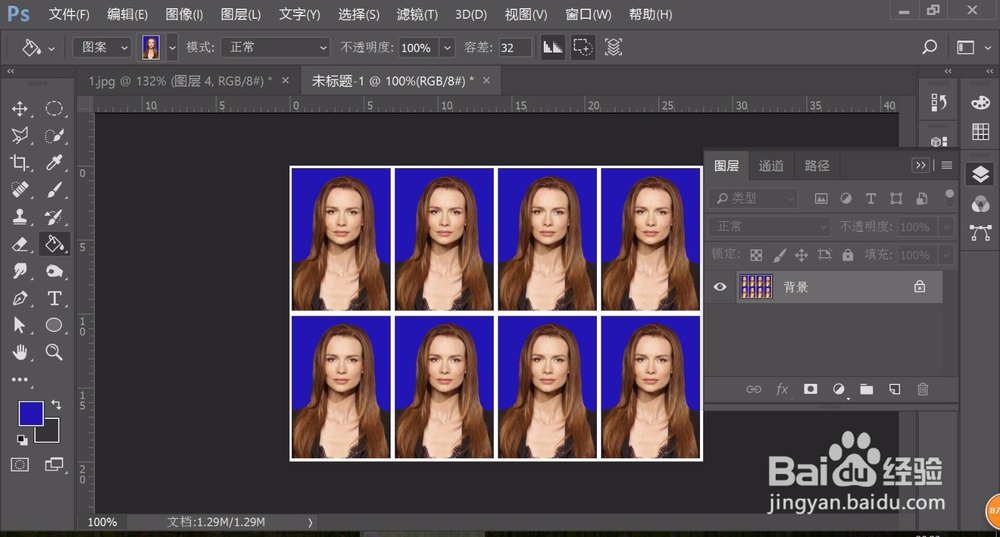Image resolution: width=1000 pixels, height=537 pixels.
Task: Swap foreground and background colors
Action: click(x=56, y=404)
